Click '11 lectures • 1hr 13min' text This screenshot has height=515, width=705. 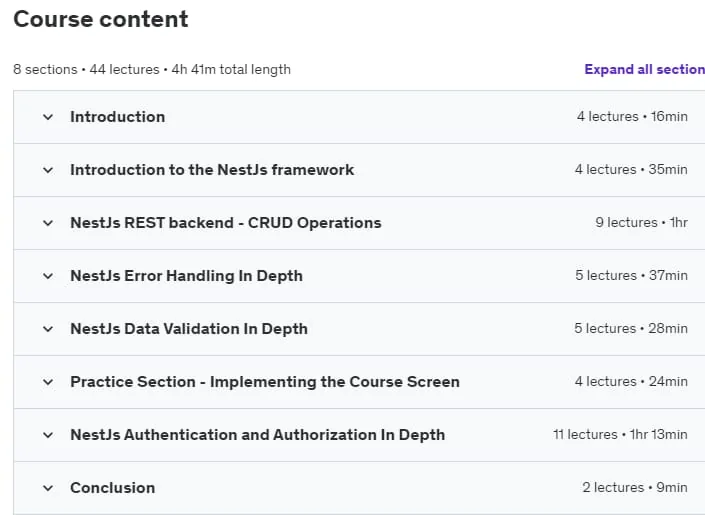click(620, 435)
